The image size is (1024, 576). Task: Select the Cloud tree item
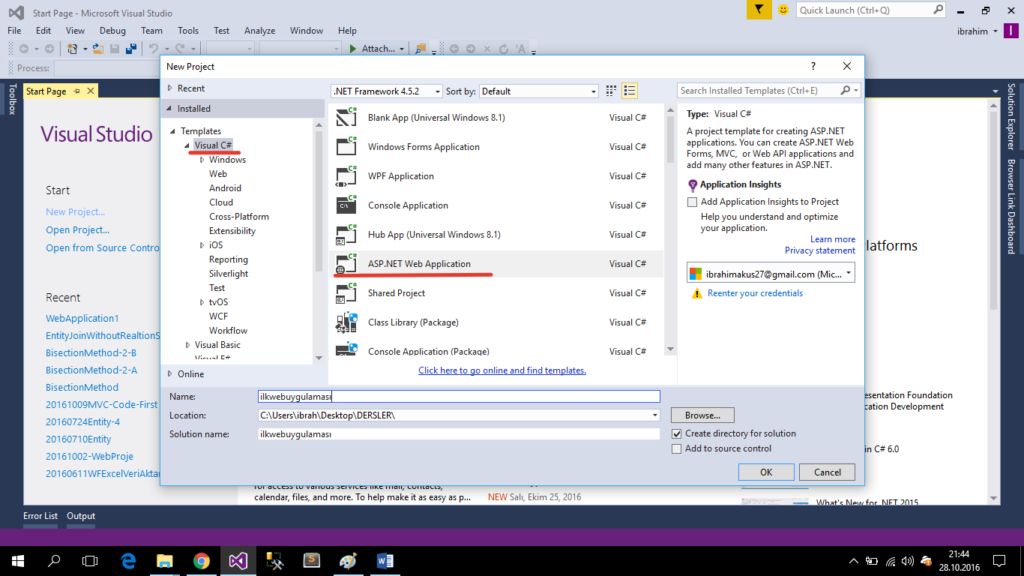pyautogui.click(x=221, y=202)
